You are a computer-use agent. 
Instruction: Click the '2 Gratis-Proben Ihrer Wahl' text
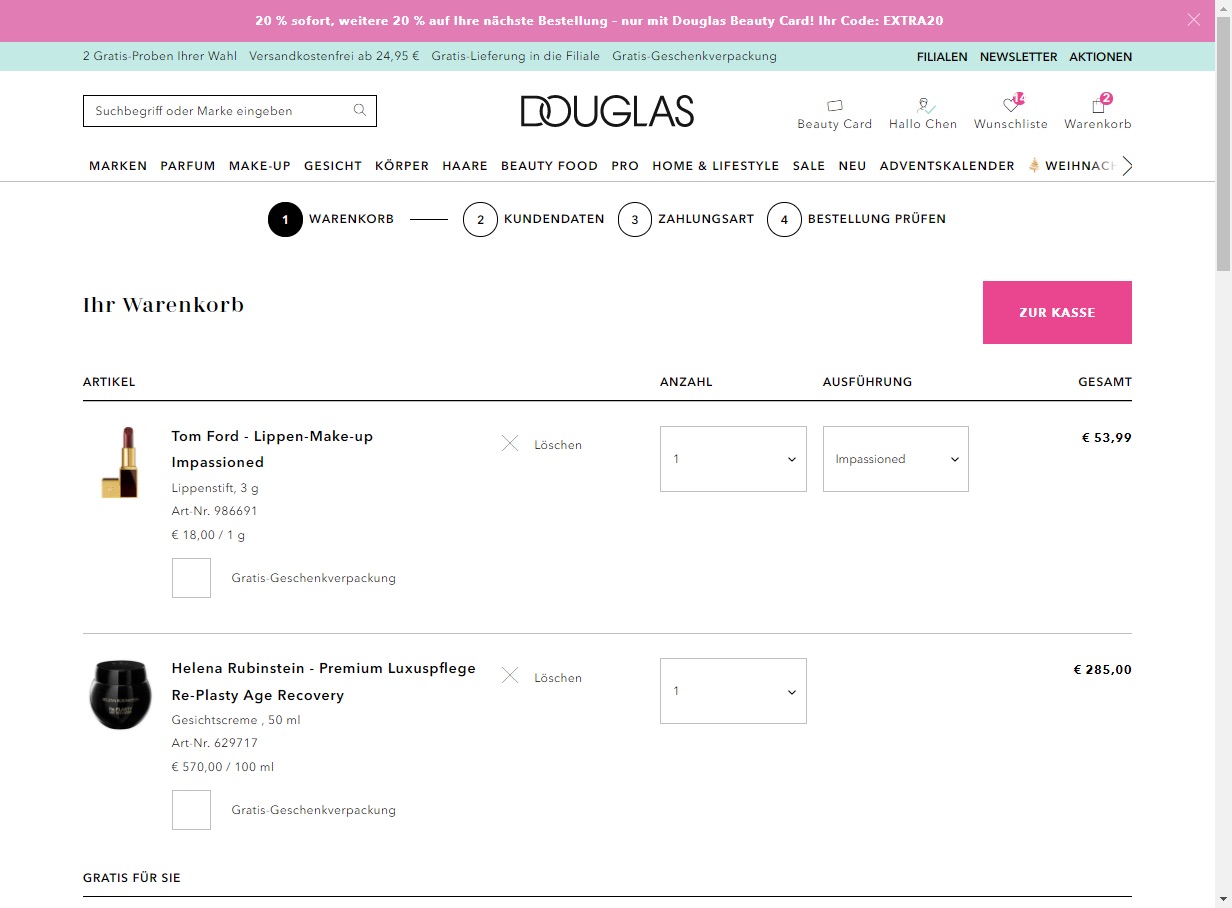[160, 57]
